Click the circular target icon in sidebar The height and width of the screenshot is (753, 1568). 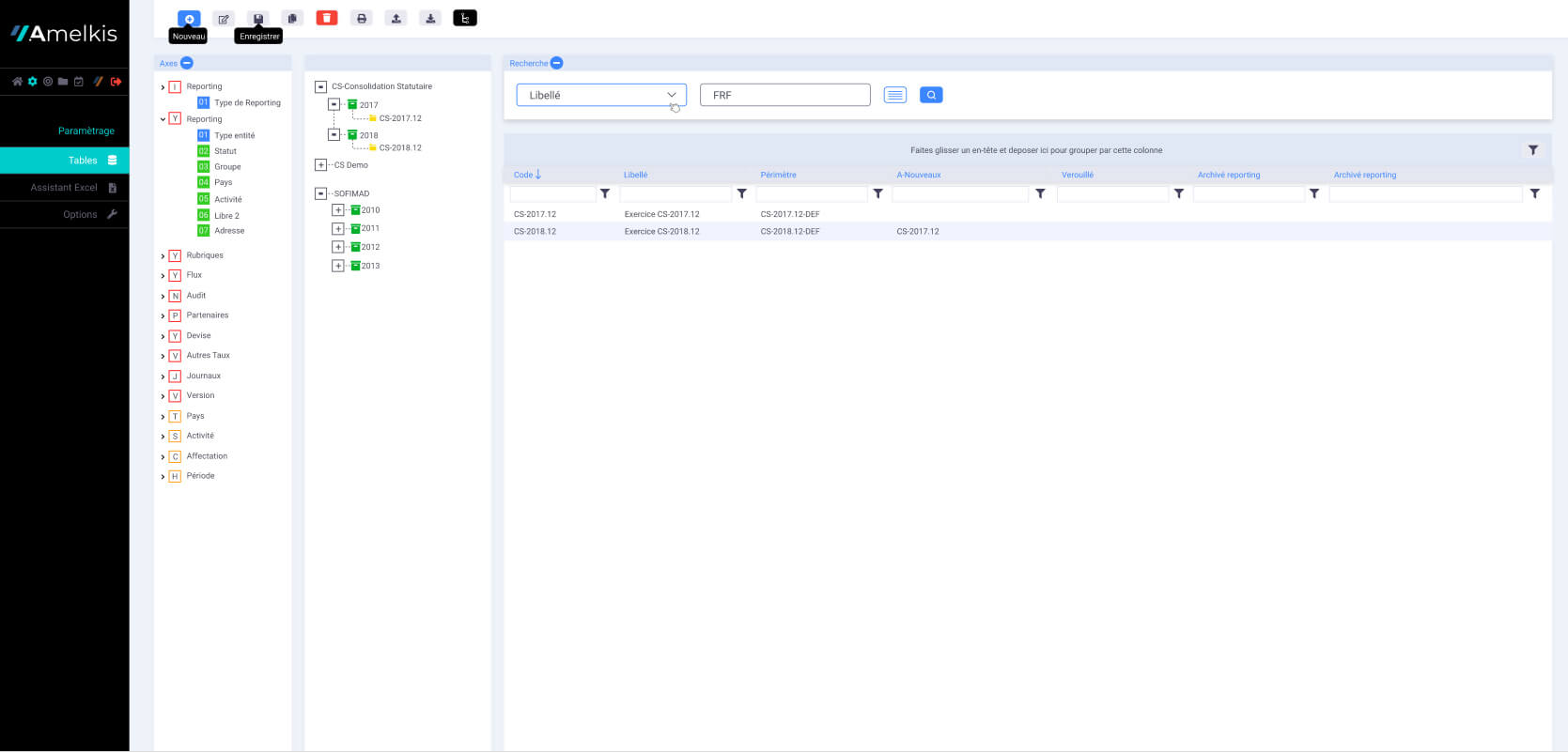coord(48,82)
